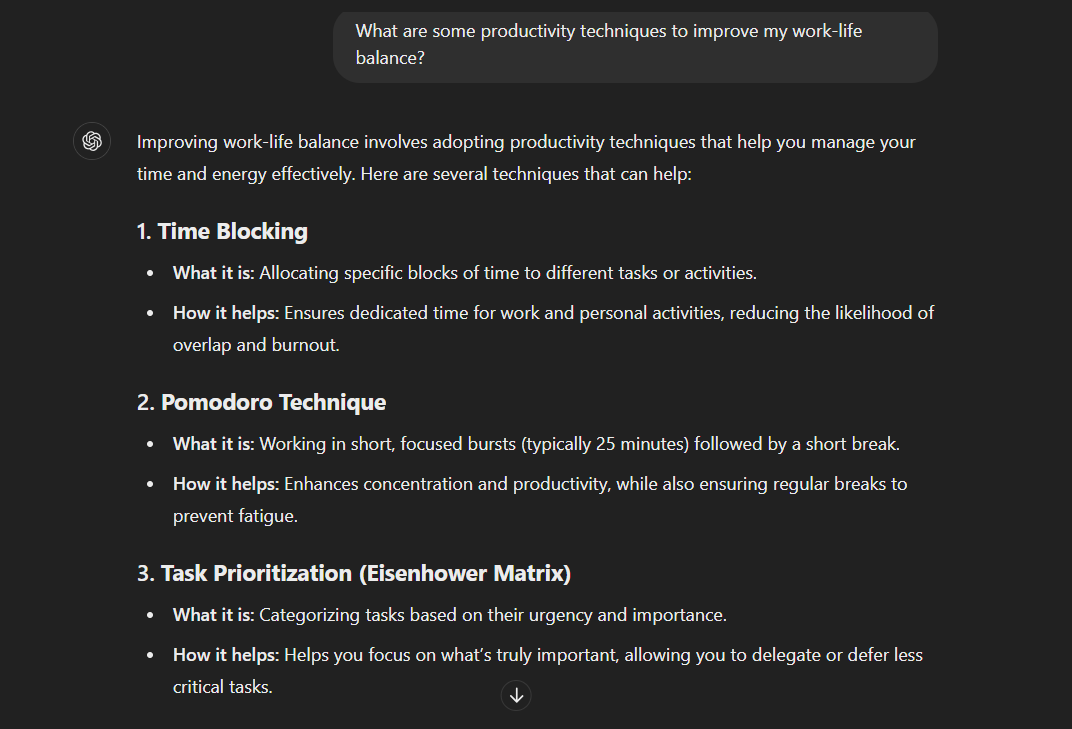Click "How it helps:" under Pomodoro Technique

225,484
